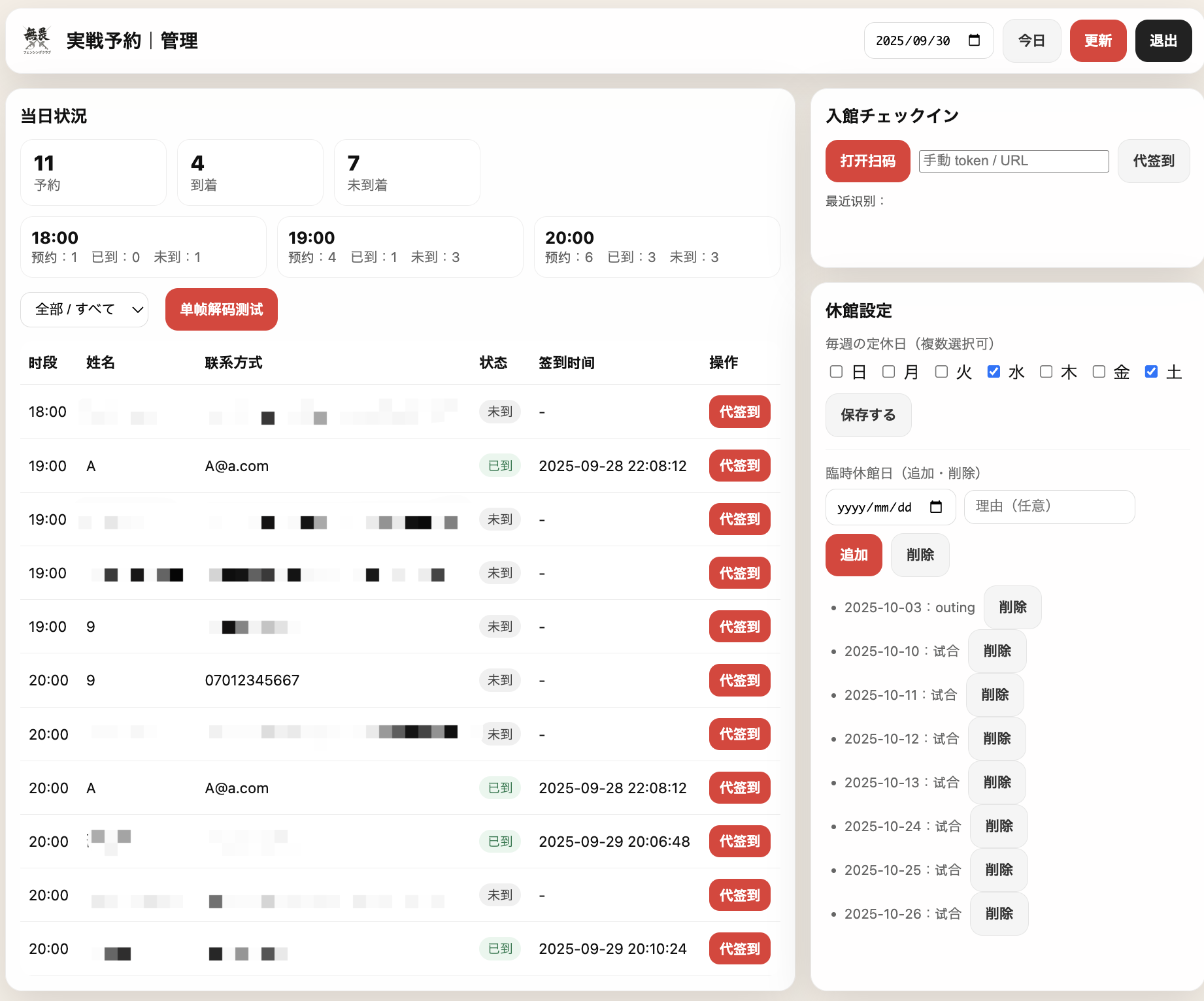1204x1001 pixels.
Task: Open the QR scanner with 打开扫码
Action: click(x=867, y=161)
